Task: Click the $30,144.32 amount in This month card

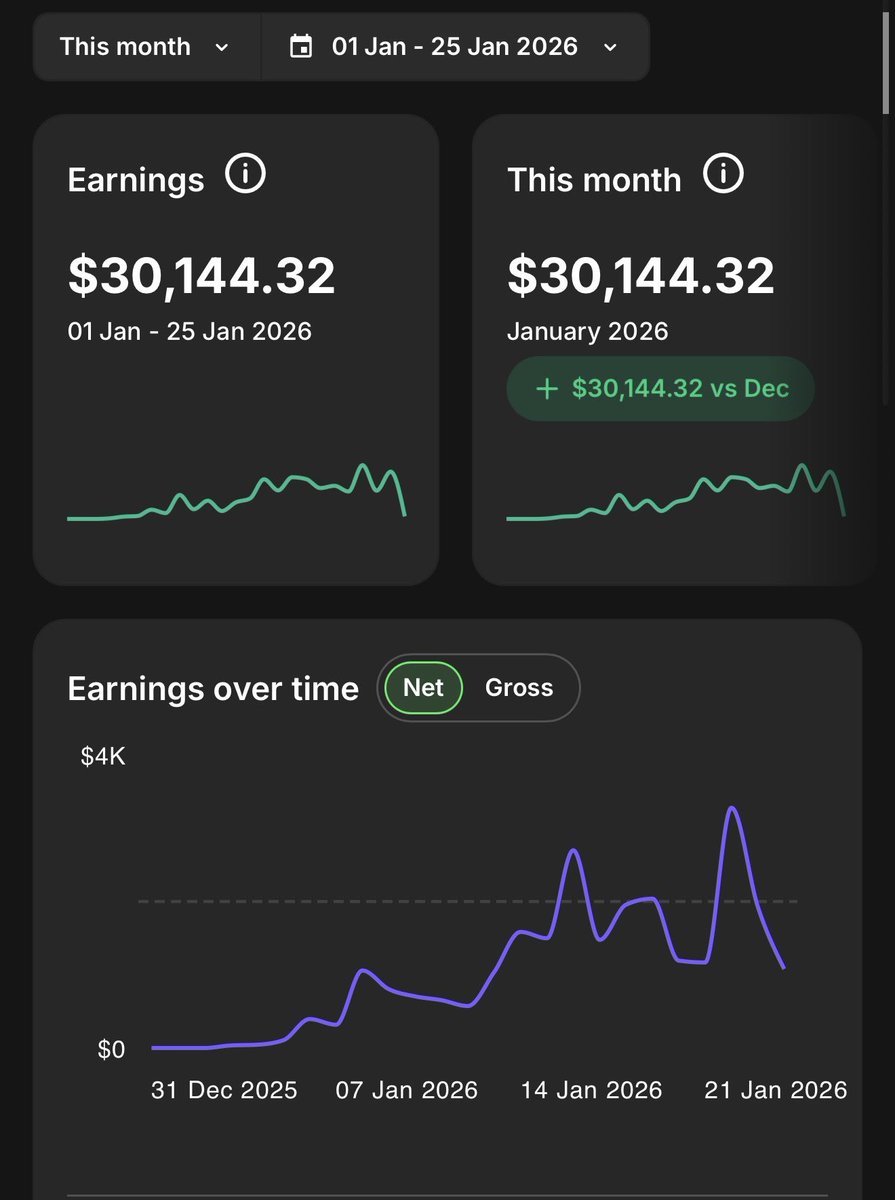Action: 641,276
